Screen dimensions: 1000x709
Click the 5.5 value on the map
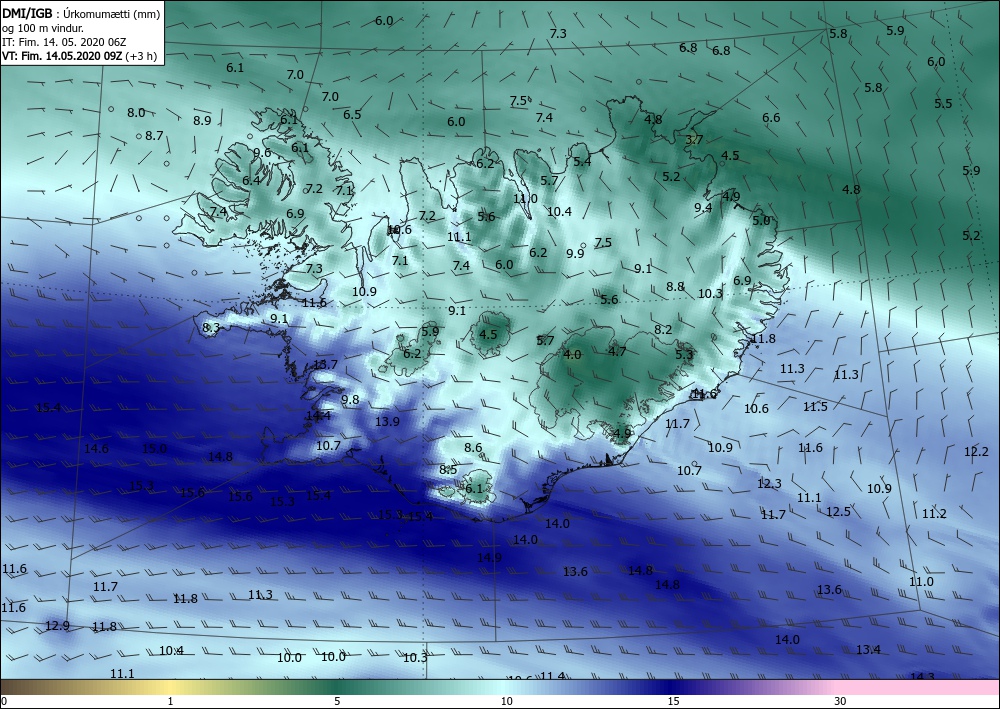943,103
